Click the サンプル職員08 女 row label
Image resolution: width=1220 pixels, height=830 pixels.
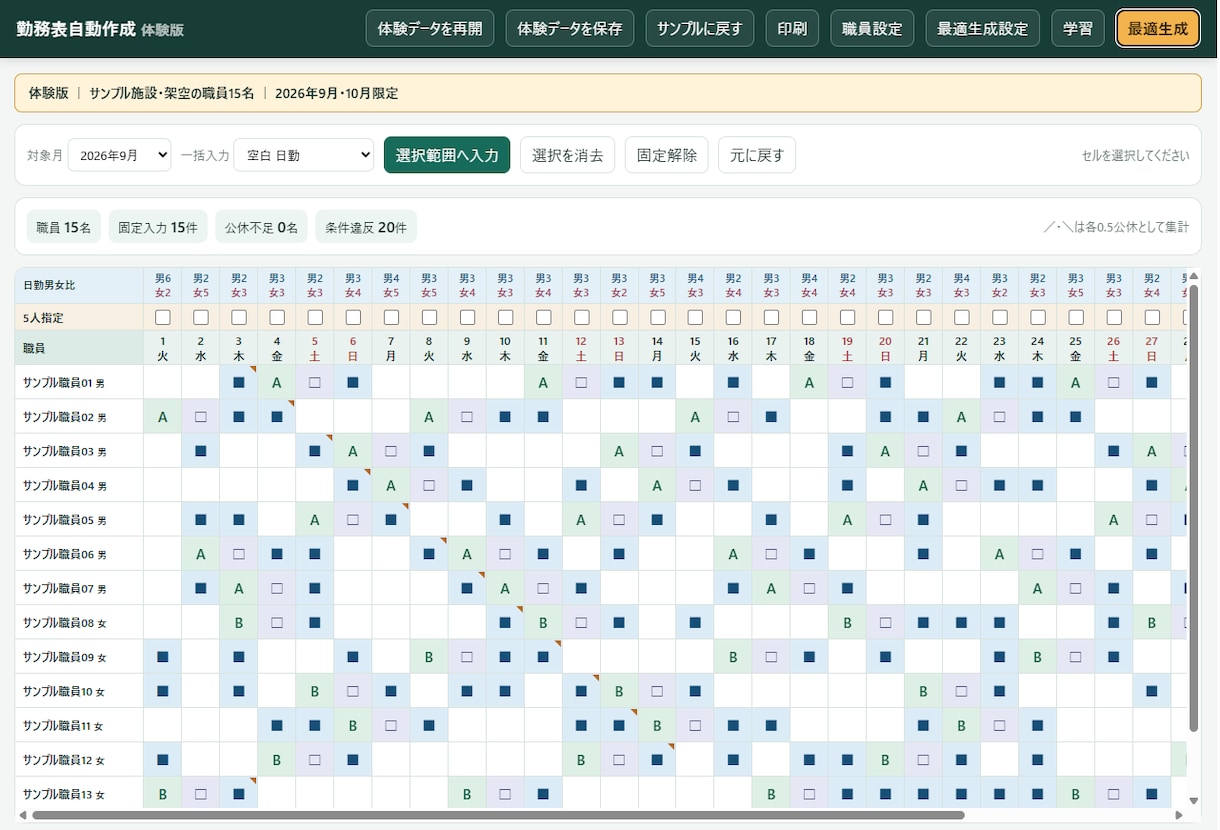(x=79, y=622)
